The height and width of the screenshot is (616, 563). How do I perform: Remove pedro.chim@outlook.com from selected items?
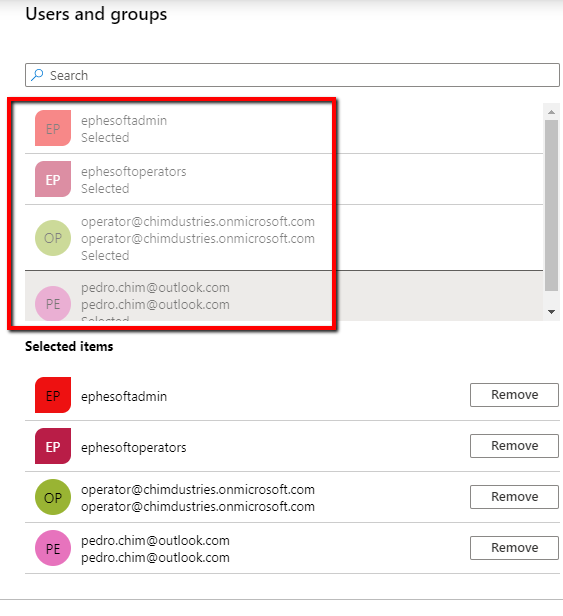coord(514,548)
